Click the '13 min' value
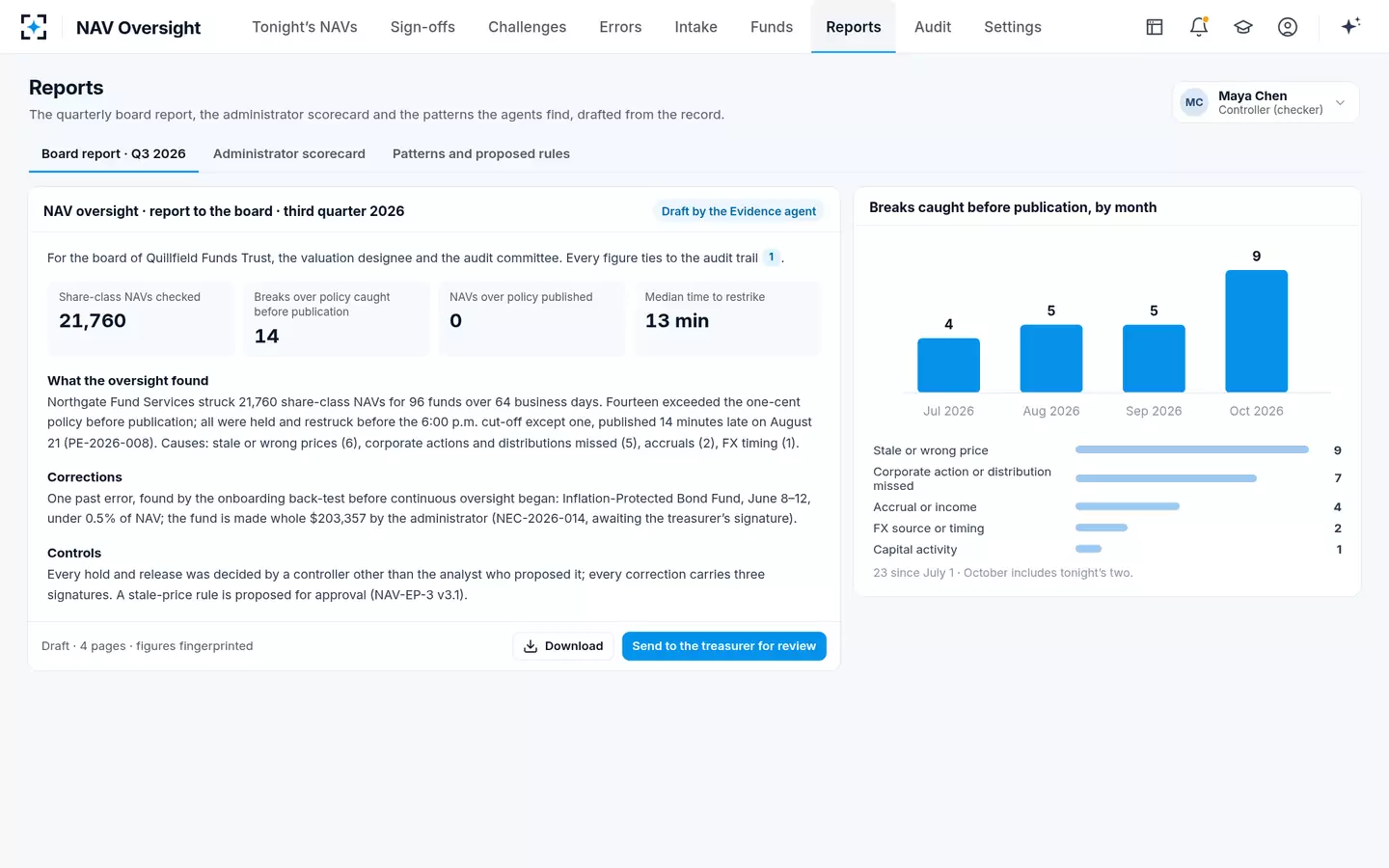Screen dimensions: 1389x868 677,321
